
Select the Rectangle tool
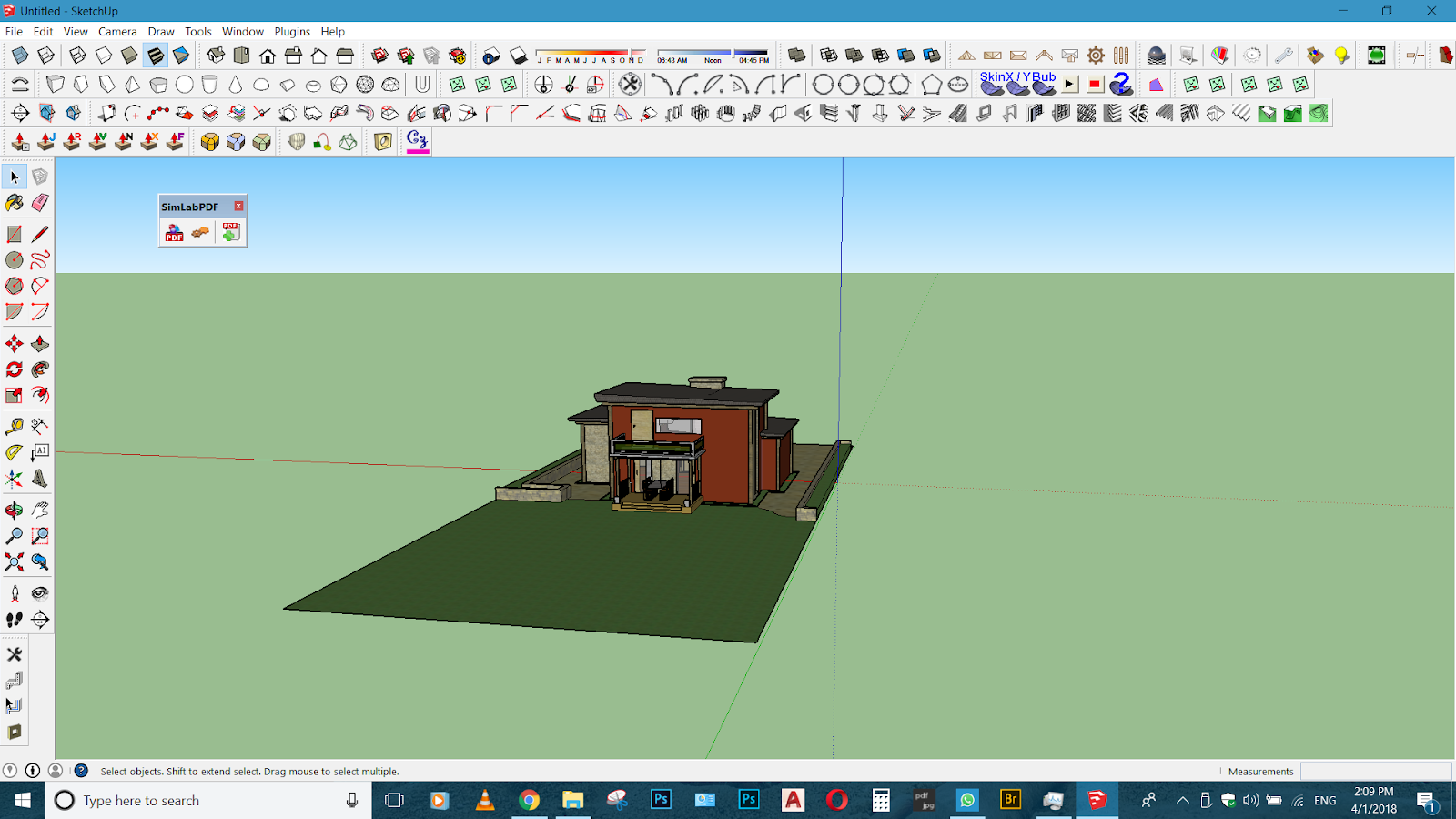(15, 233)
